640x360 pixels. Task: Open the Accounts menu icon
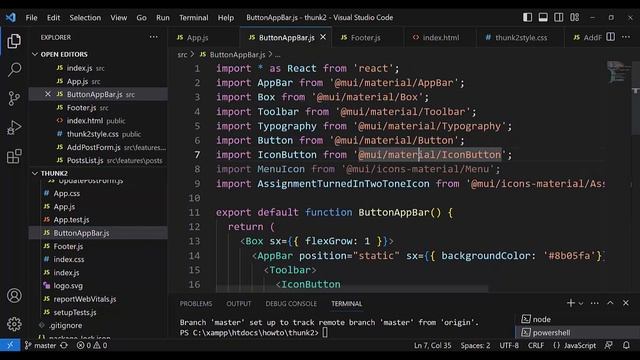pos(14,296)
